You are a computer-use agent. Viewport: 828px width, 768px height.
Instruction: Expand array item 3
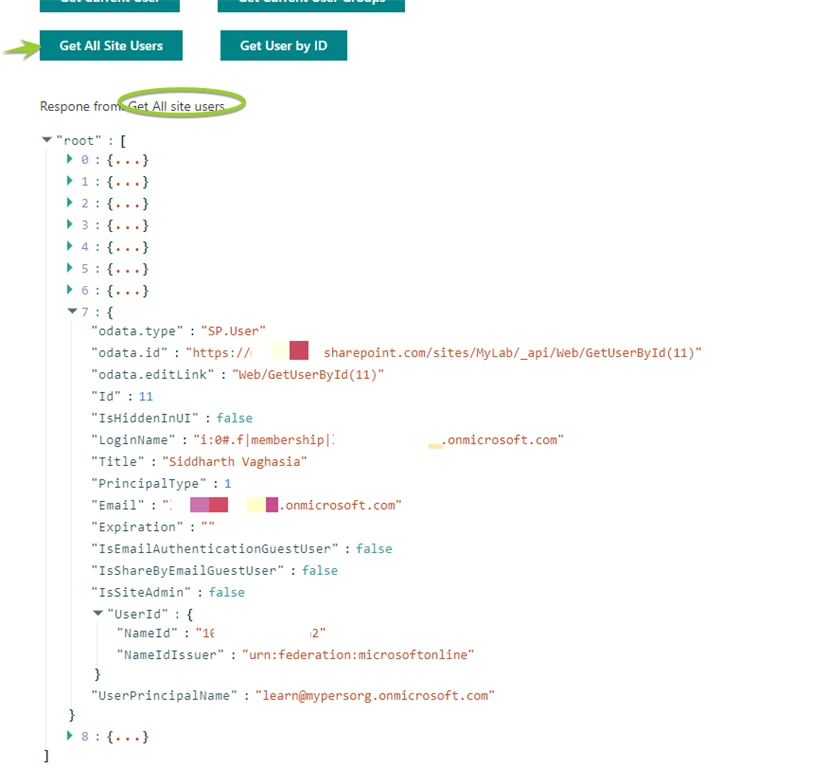70,224
